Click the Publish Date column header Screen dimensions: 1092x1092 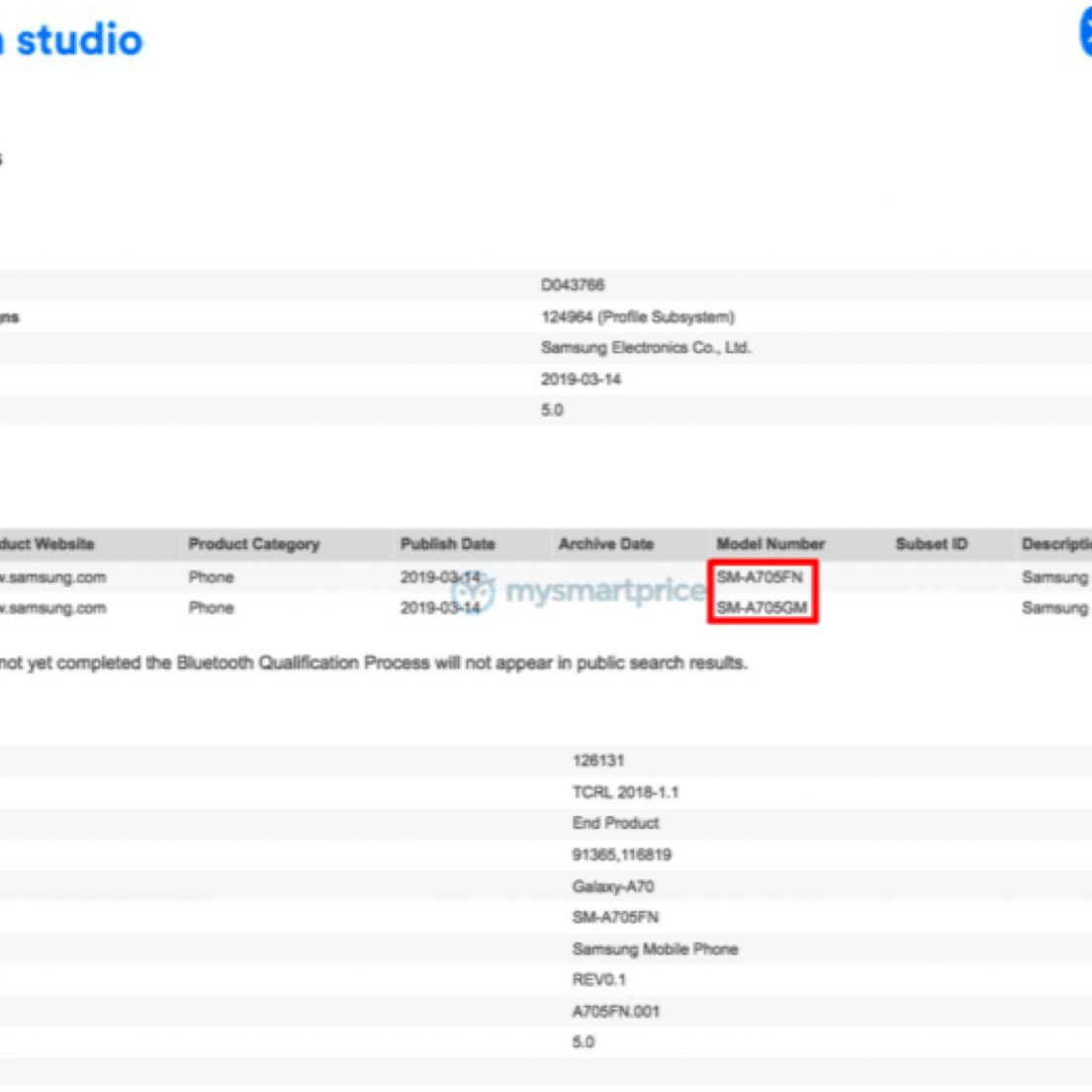447,544
